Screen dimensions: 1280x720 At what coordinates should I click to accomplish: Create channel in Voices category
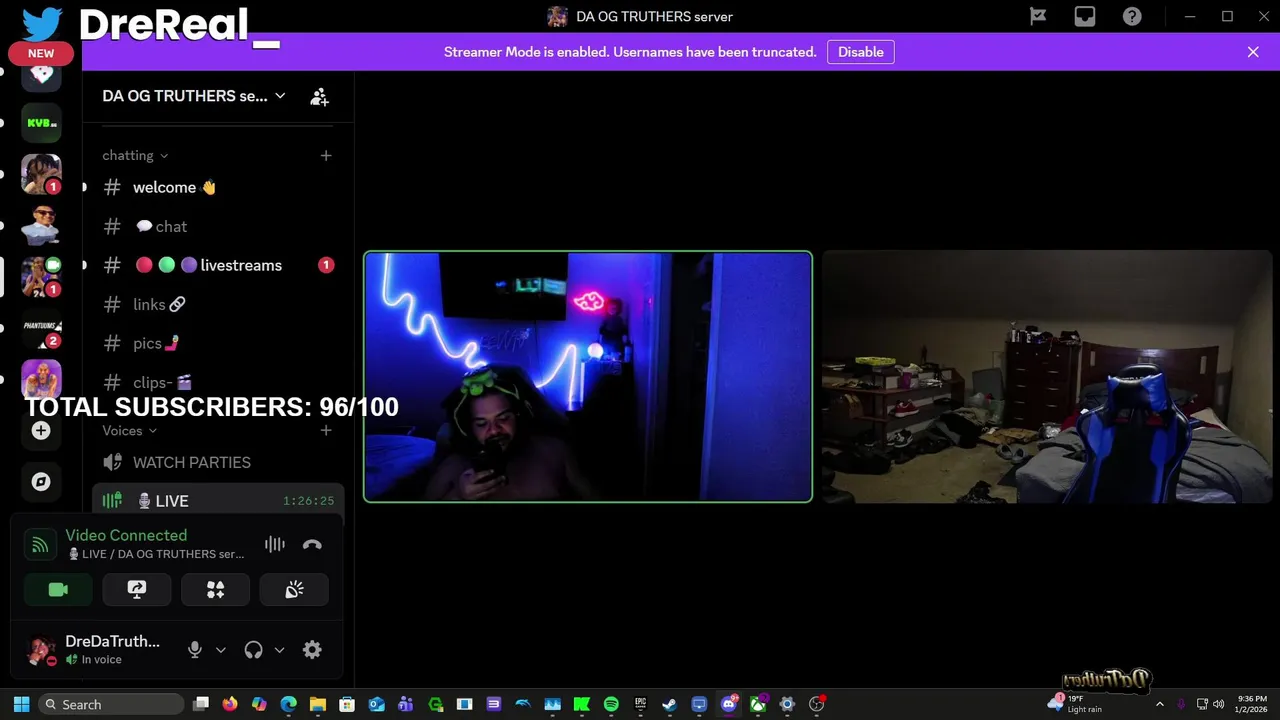pos(325,431)
